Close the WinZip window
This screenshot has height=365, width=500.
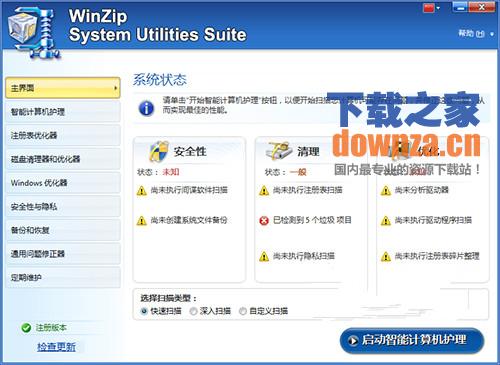pos(482,7)
